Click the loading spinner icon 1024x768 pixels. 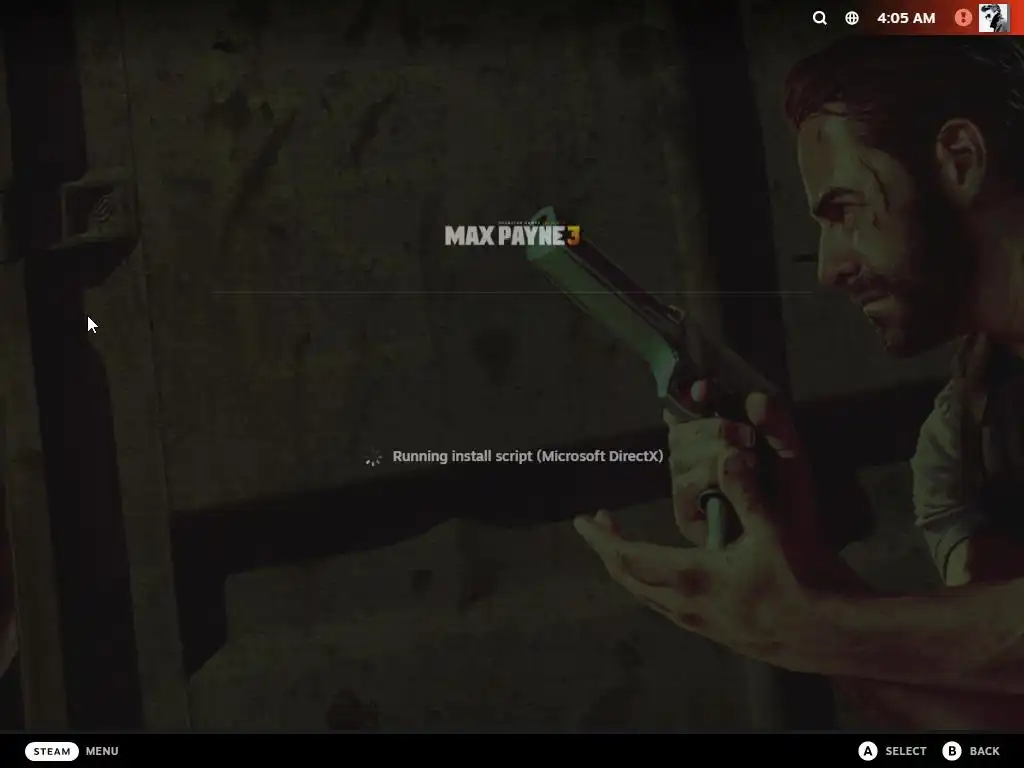[x=374, y=457]
